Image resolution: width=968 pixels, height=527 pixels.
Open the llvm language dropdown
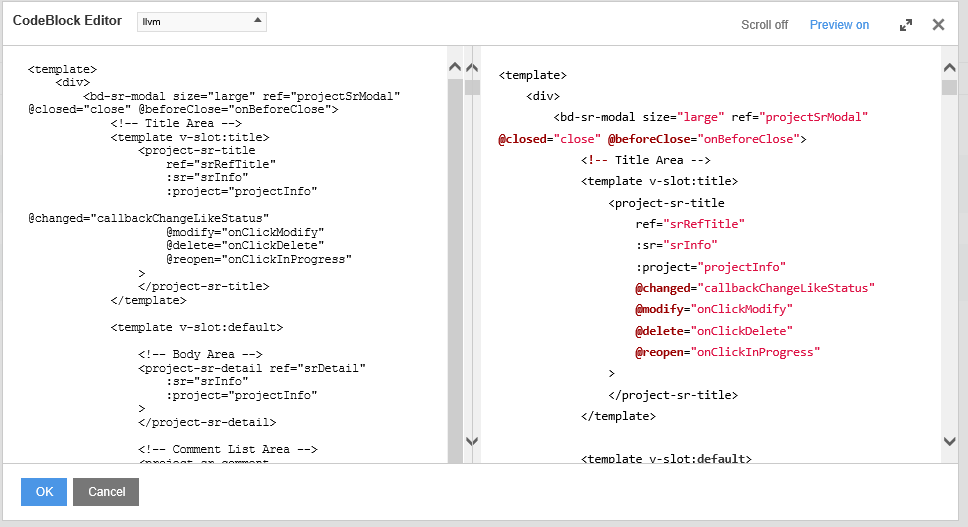tap(201, 22)
